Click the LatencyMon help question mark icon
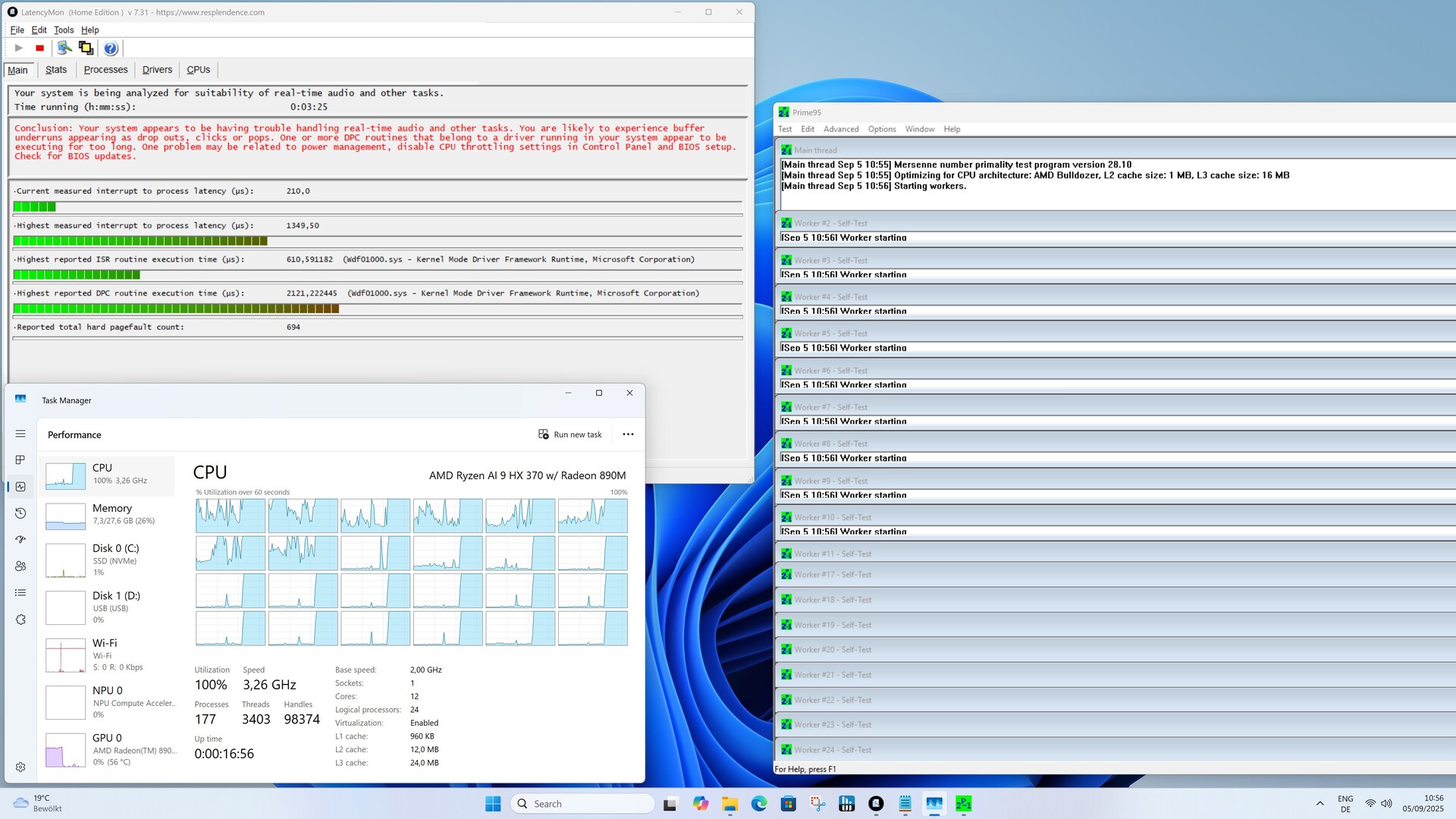 pos(111,49)
